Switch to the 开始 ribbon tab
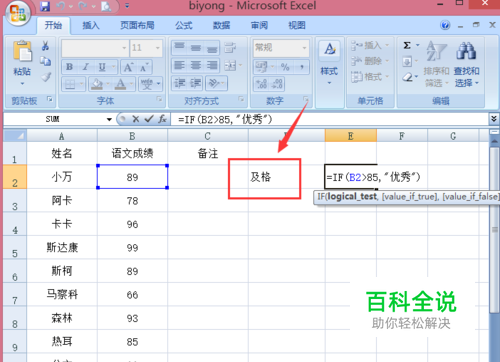This screenshot has height=362, width=500. click(53, 25)
